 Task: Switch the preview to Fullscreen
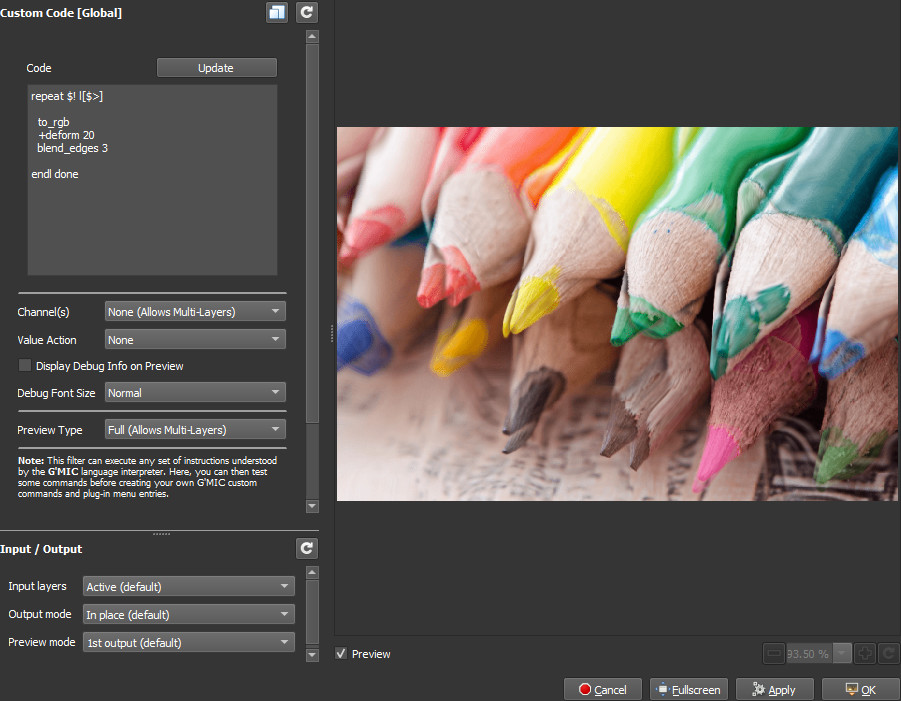point(689,690)
